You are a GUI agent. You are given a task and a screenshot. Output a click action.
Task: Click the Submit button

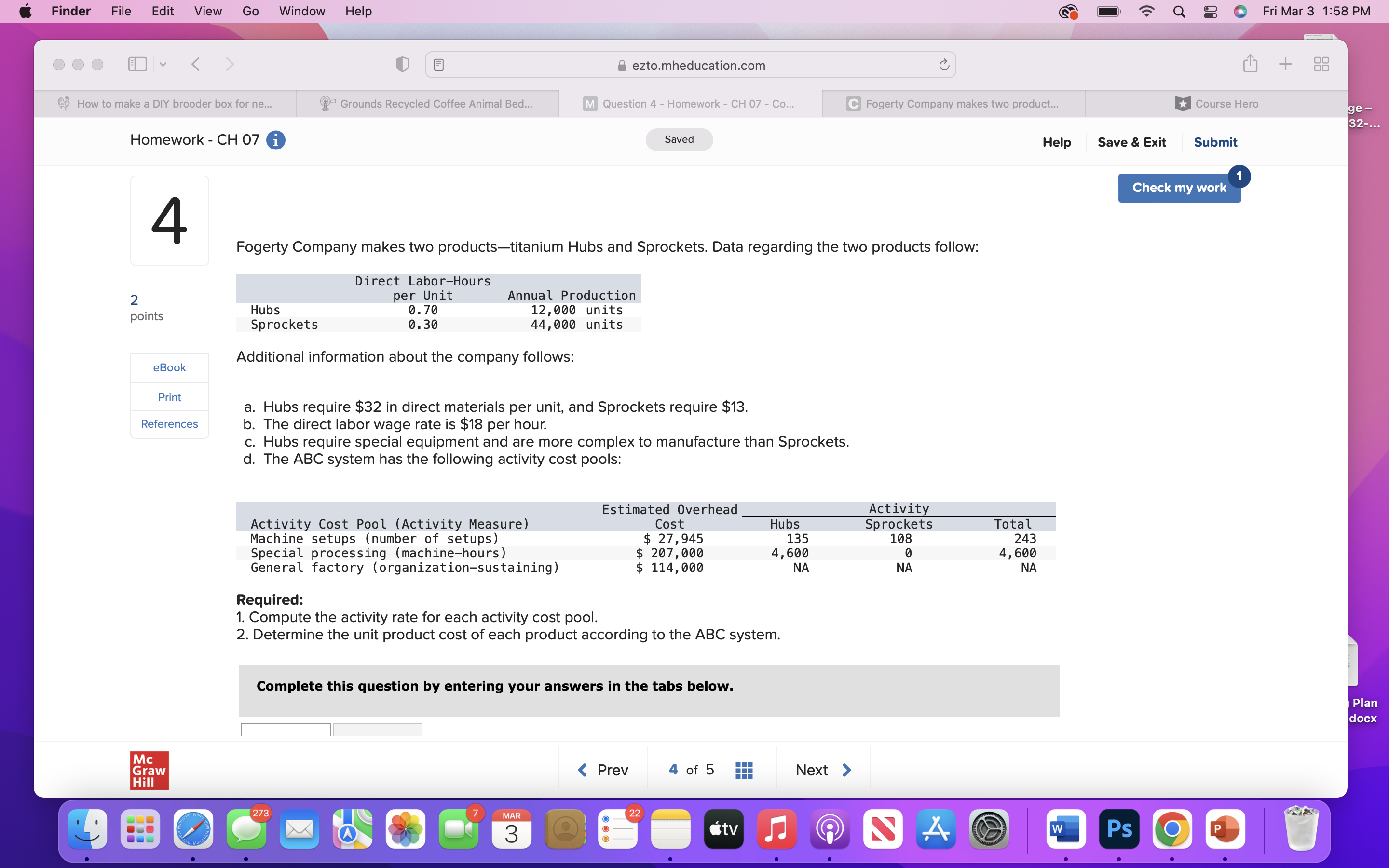click(x=1215, y=142)
